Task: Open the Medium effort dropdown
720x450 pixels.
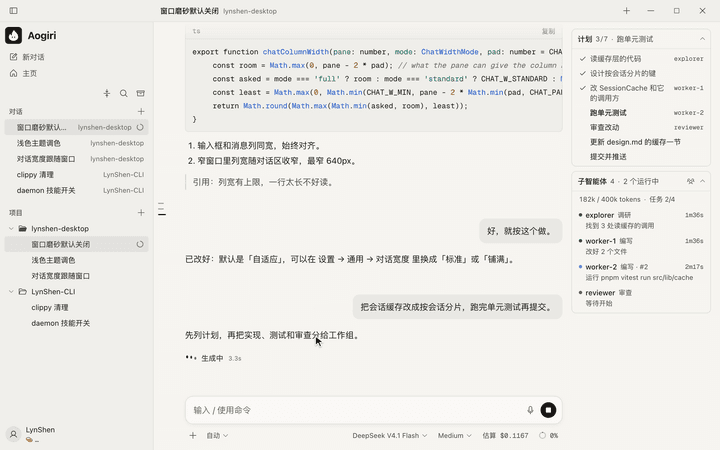Action: coord(455,435)
